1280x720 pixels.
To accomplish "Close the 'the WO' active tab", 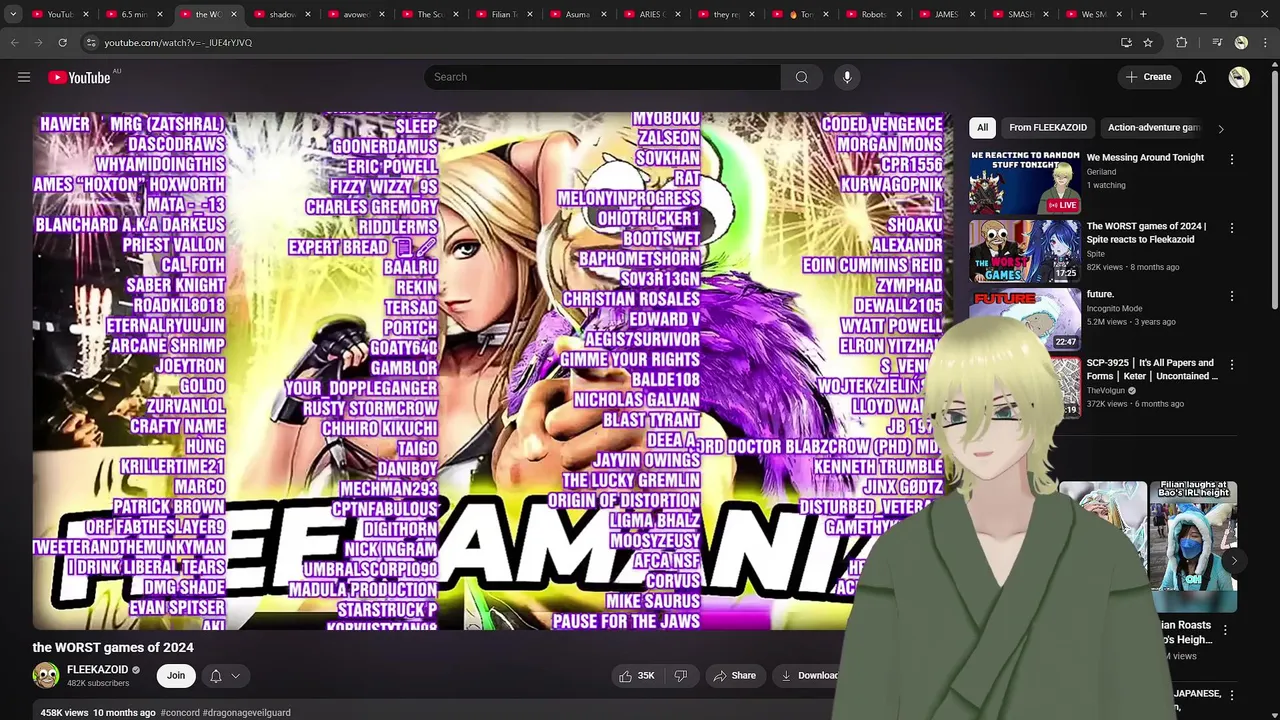I will (x=234, y=14).
